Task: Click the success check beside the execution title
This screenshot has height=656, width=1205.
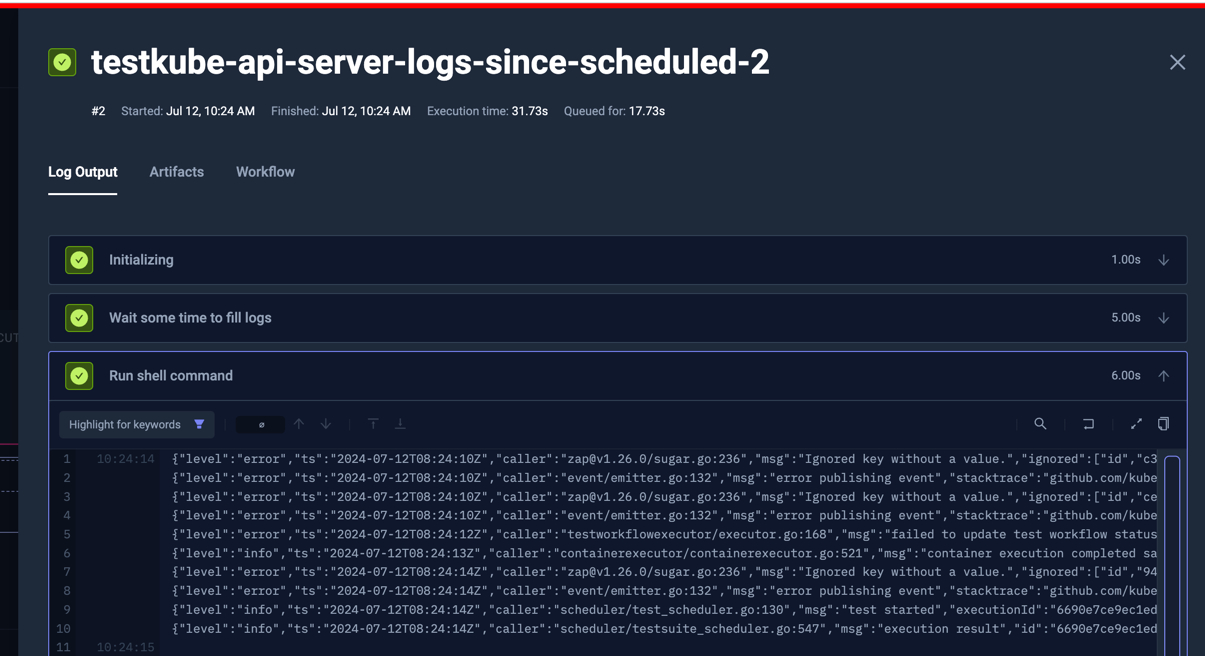Action: pos(61,61)
